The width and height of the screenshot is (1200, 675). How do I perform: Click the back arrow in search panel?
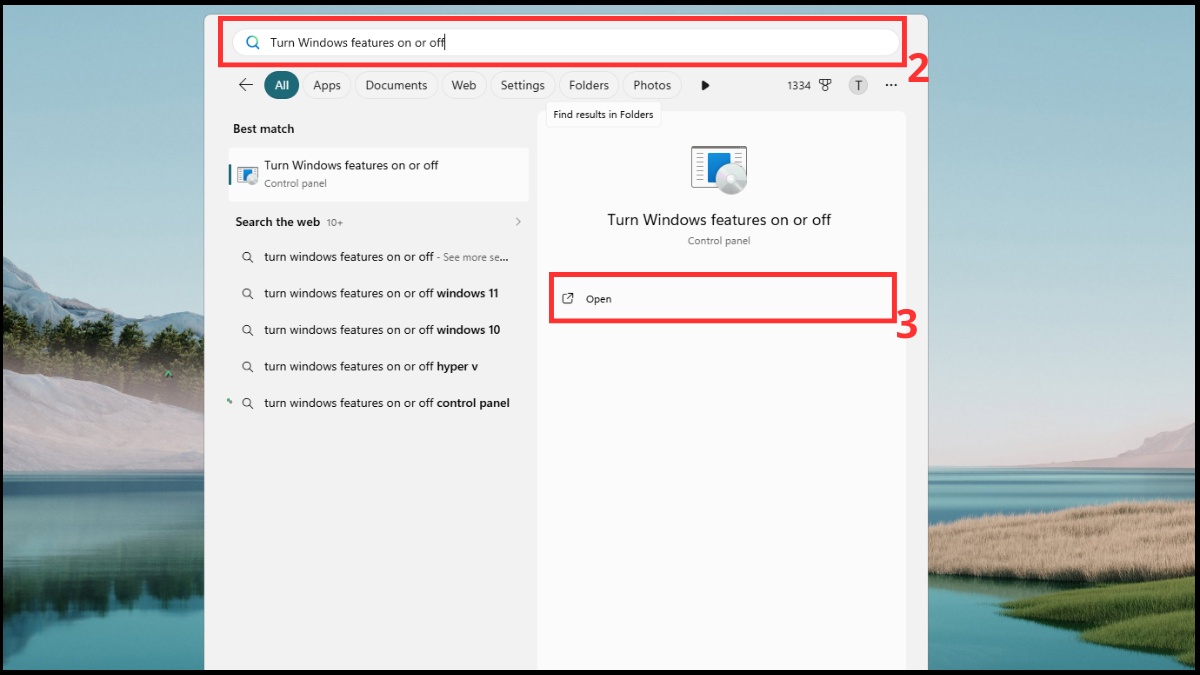click(246, 85)
